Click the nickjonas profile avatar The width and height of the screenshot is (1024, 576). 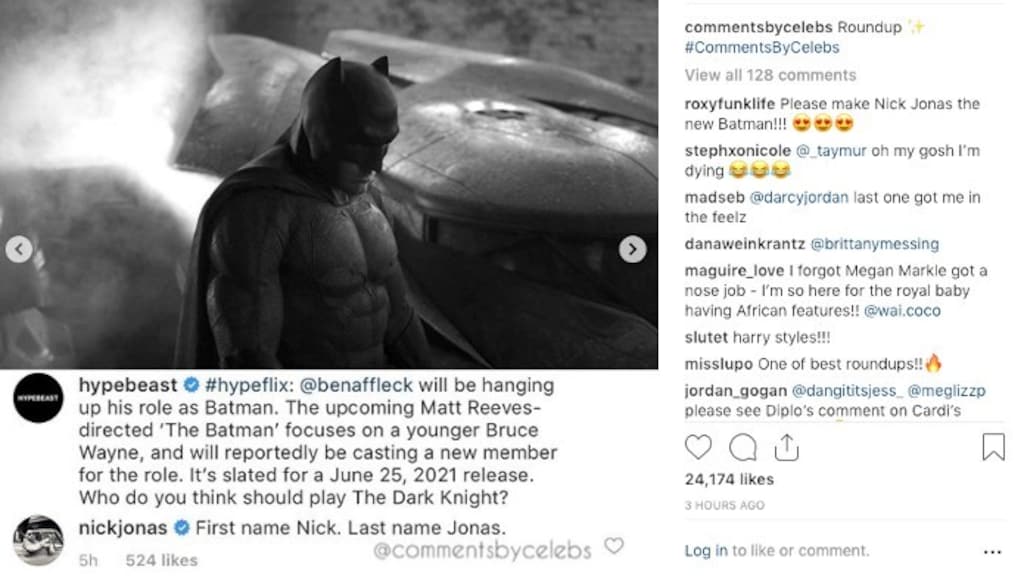point(39,540)
